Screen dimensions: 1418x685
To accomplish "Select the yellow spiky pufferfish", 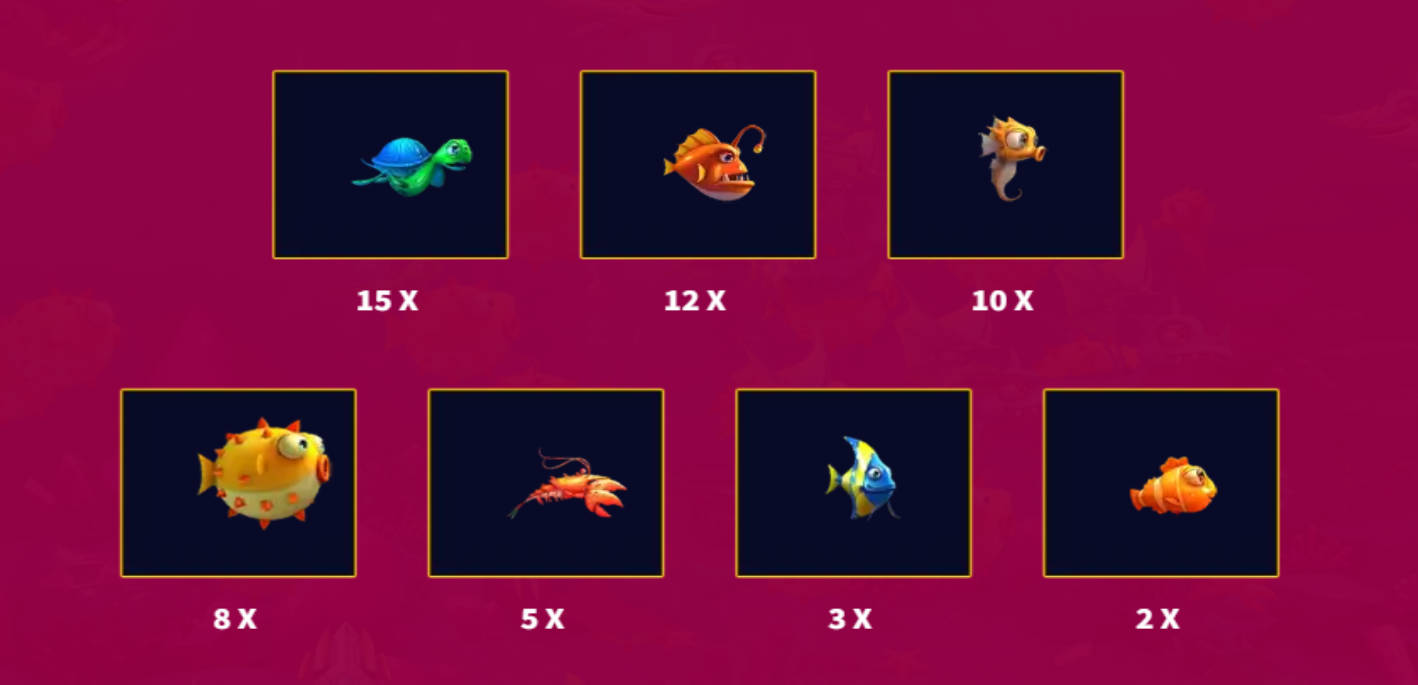I will click(x=264, y=473).
